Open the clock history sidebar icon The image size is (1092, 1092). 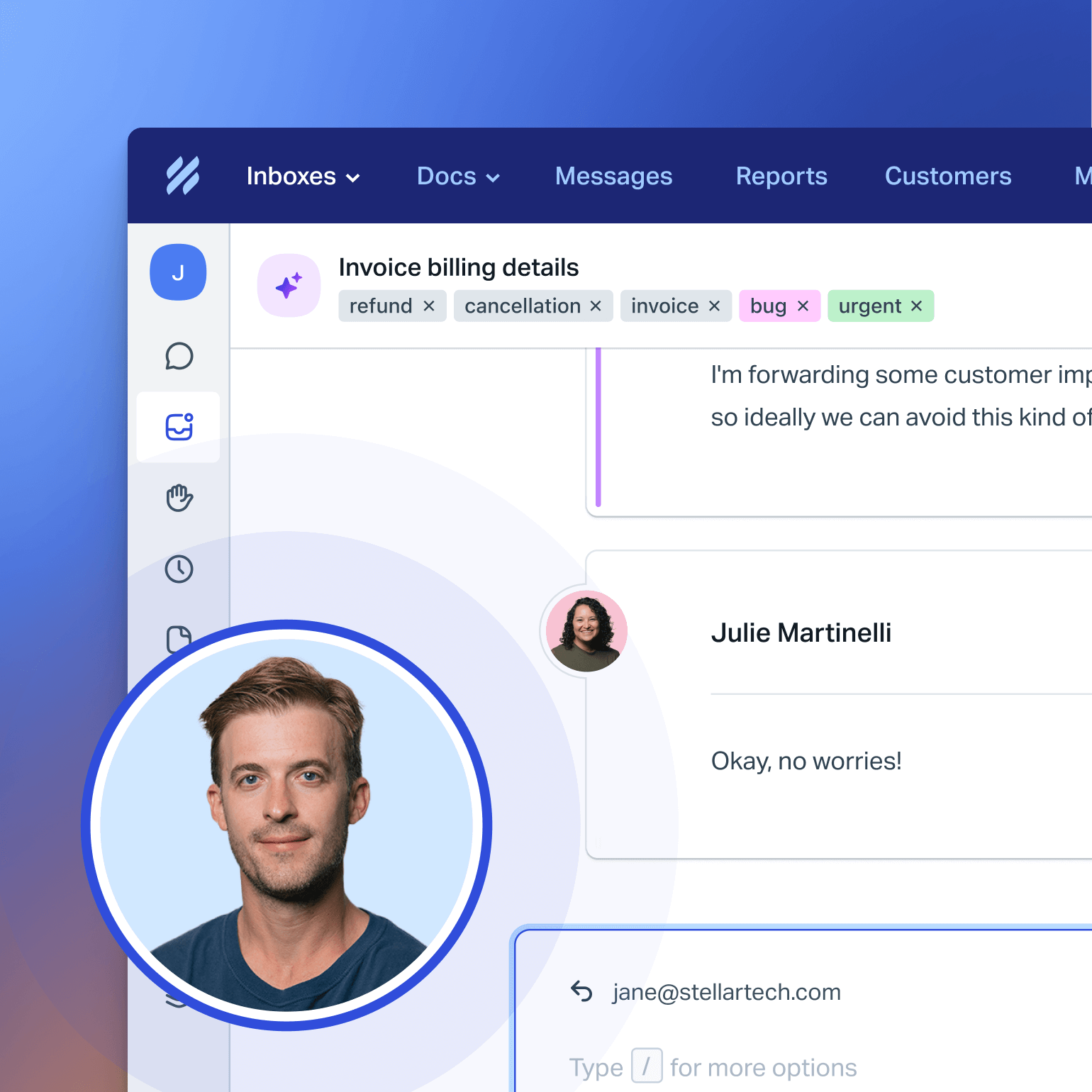click(179, 569)
